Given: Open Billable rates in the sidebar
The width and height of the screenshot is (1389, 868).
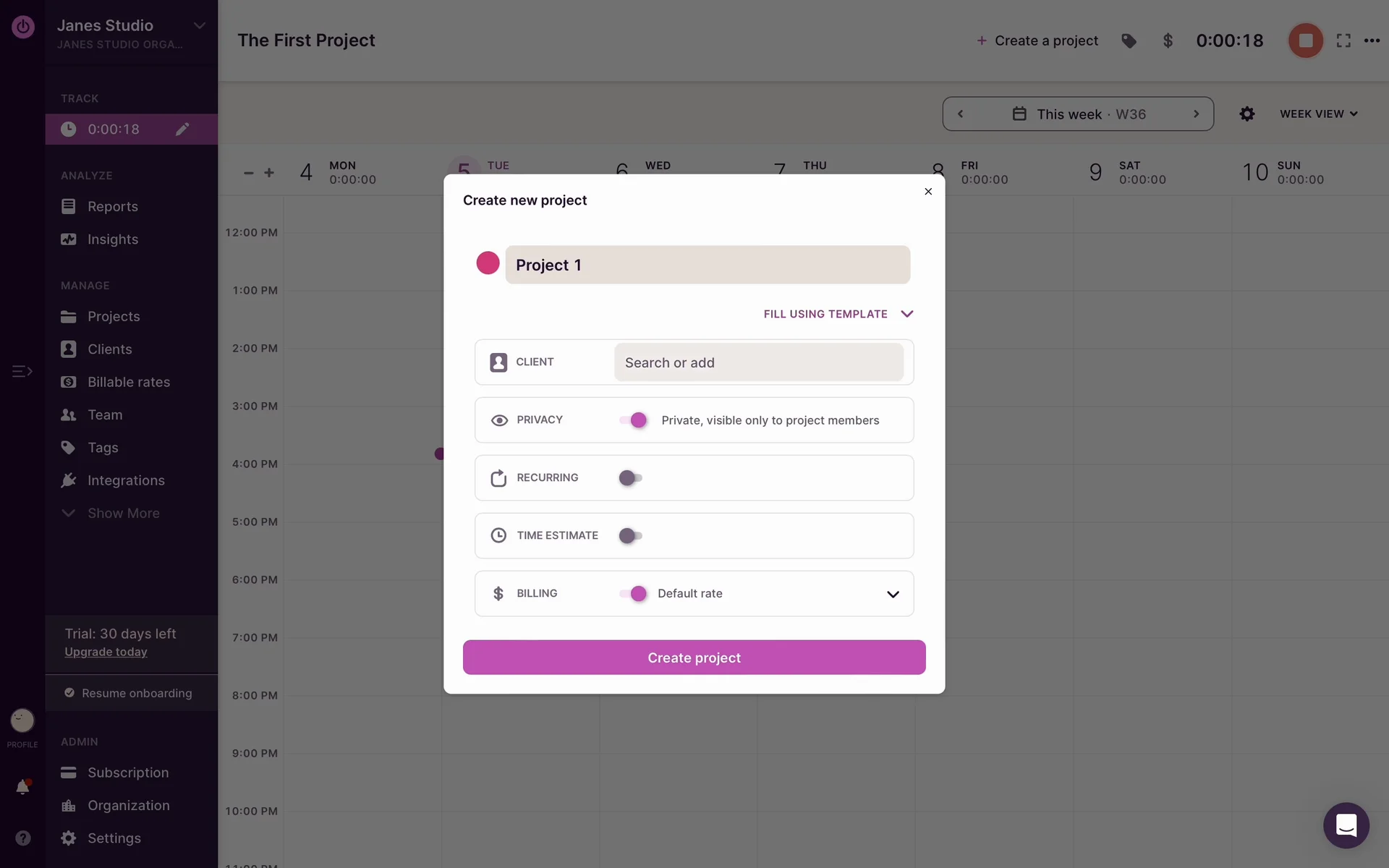Looking at the screenshot, I should pos(128,382).
